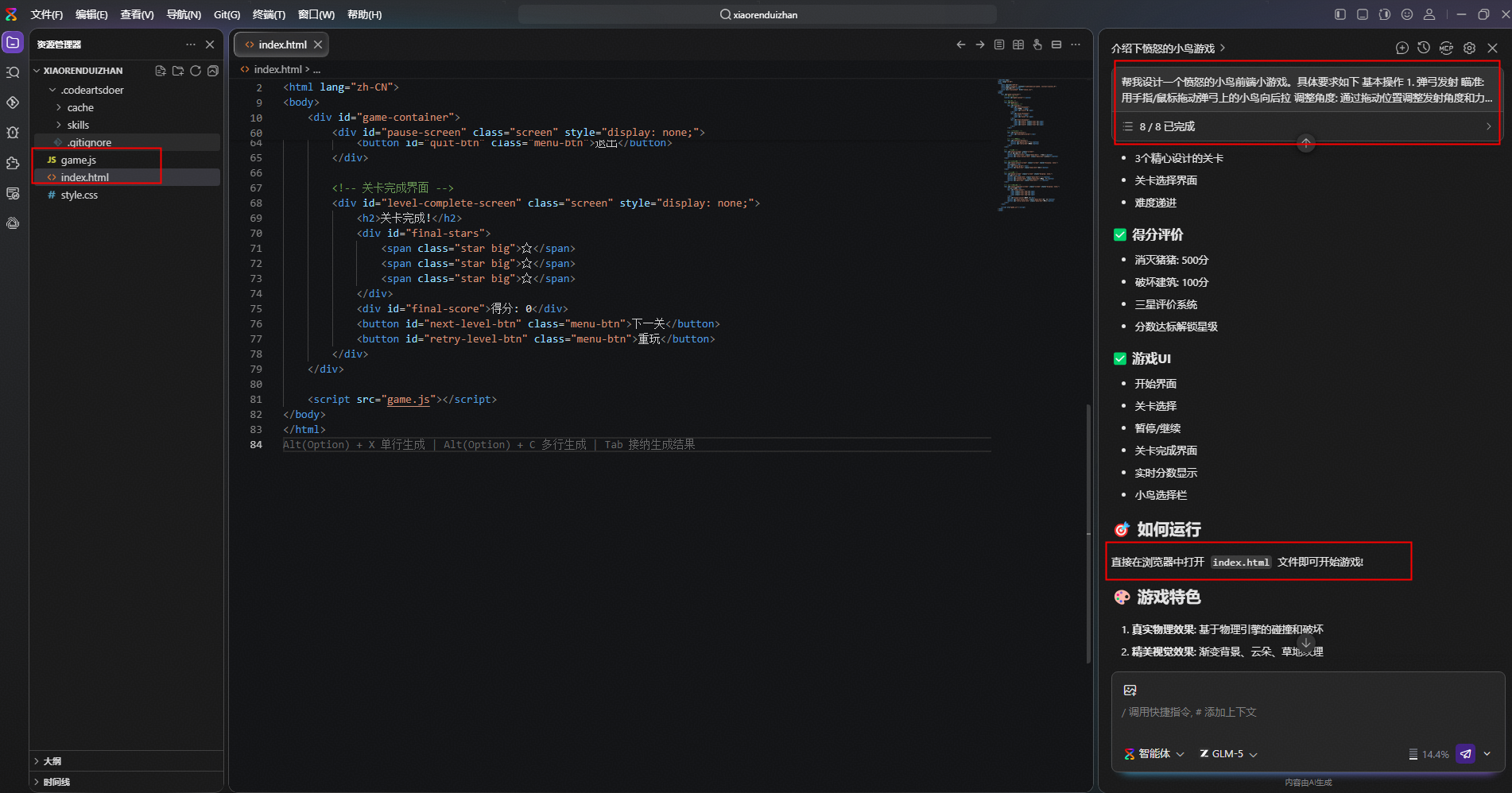Expand the cache folder

pos(59,107)
